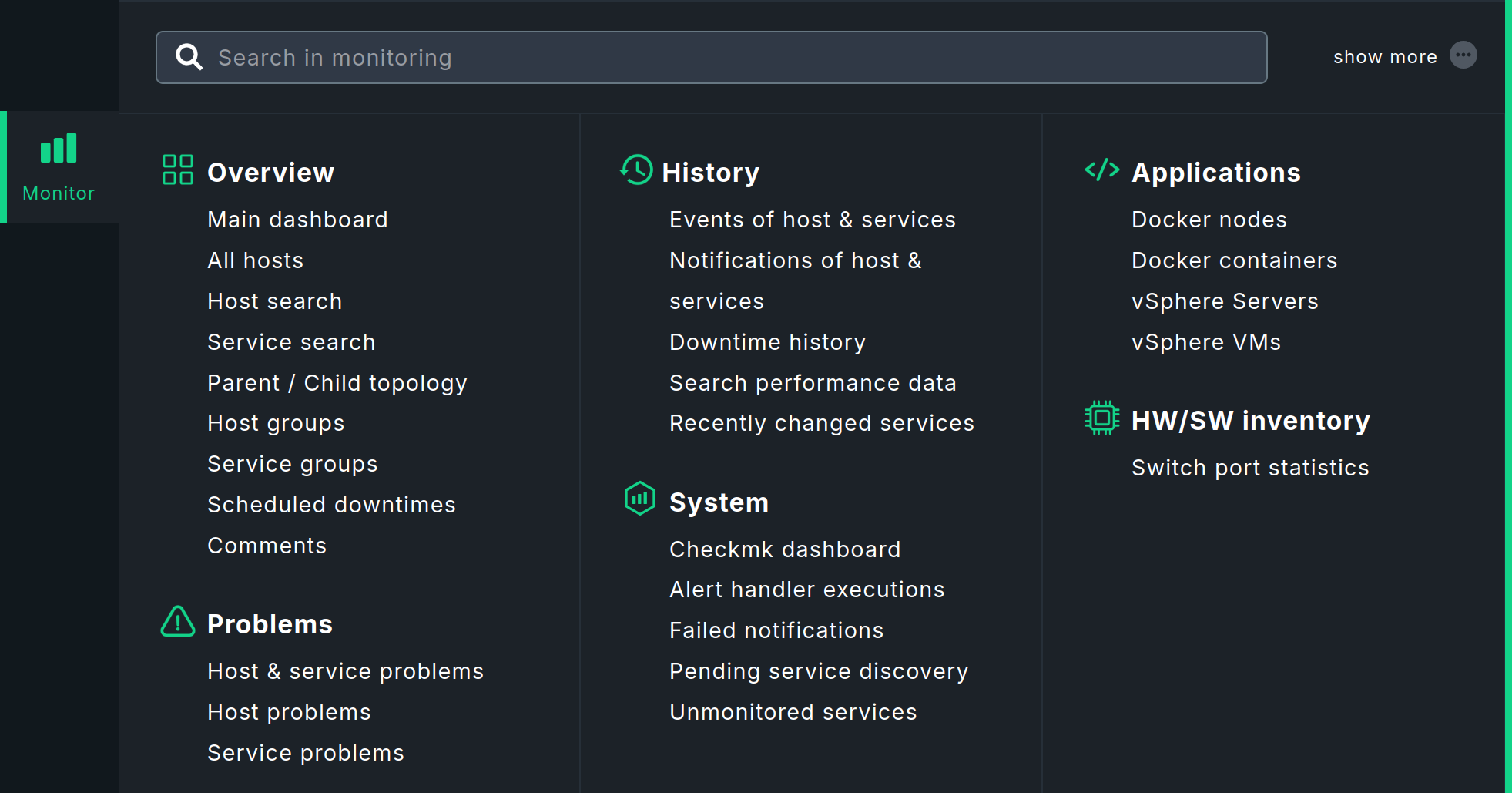This screenshot has height=793, width=1512.
Task: Open Host & service problems
Action: [x=345, y=670]
